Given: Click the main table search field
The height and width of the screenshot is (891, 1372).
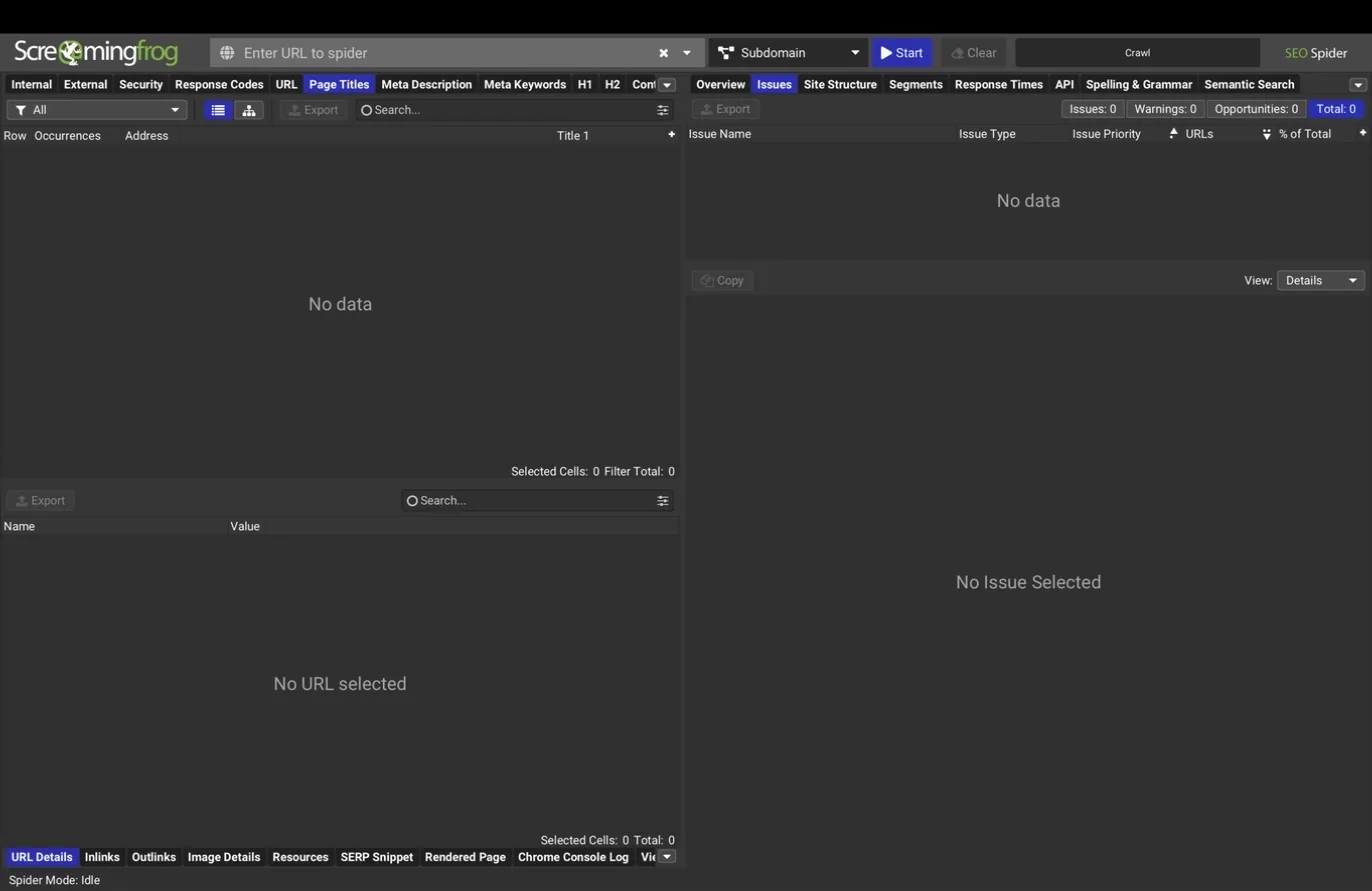Looking at the screenshot, I should click(505, 110).
